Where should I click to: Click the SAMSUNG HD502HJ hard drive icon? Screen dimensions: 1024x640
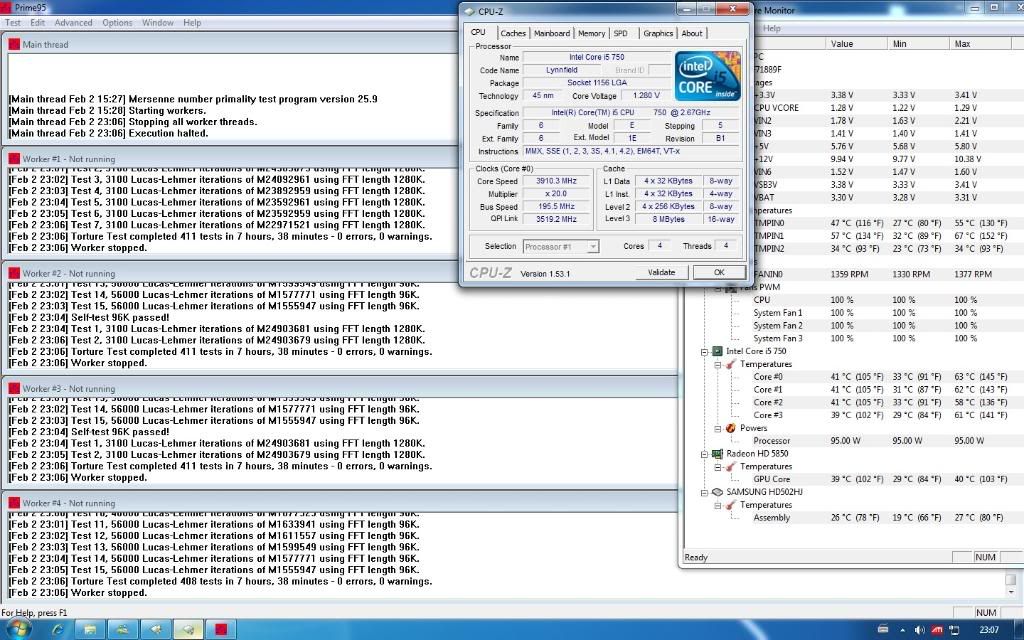(717, 492)
